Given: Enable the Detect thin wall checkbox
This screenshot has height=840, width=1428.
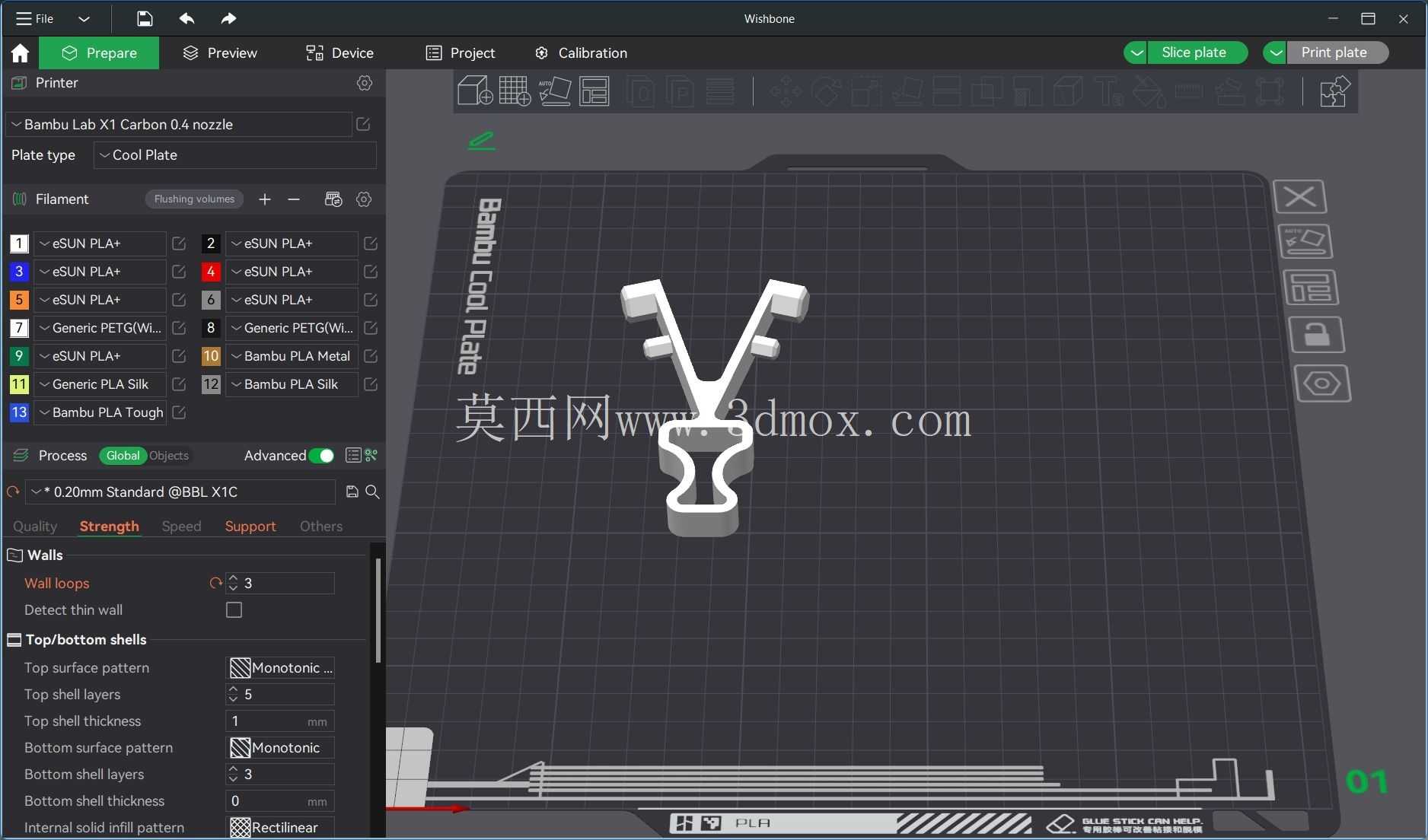Looking at the screenshot, I should 234,610.
